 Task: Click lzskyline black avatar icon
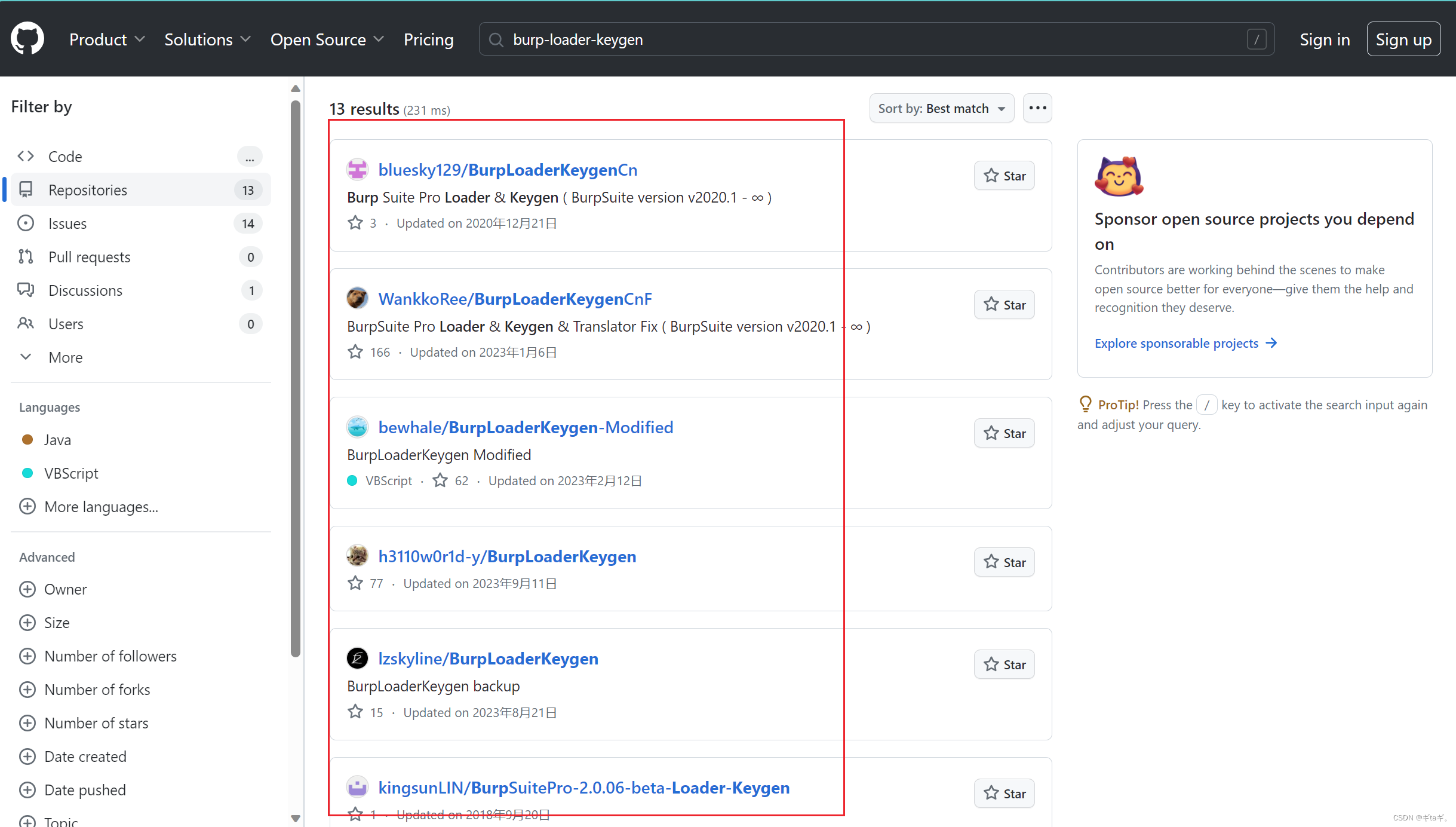click(x=357, y=658)
